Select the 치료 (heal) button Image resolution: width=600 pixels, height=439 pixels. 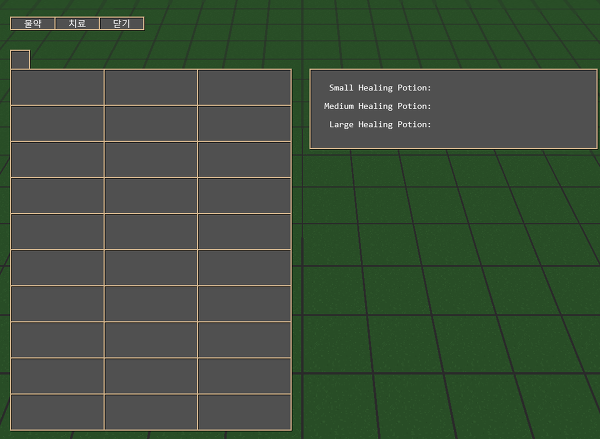[77, 23]
